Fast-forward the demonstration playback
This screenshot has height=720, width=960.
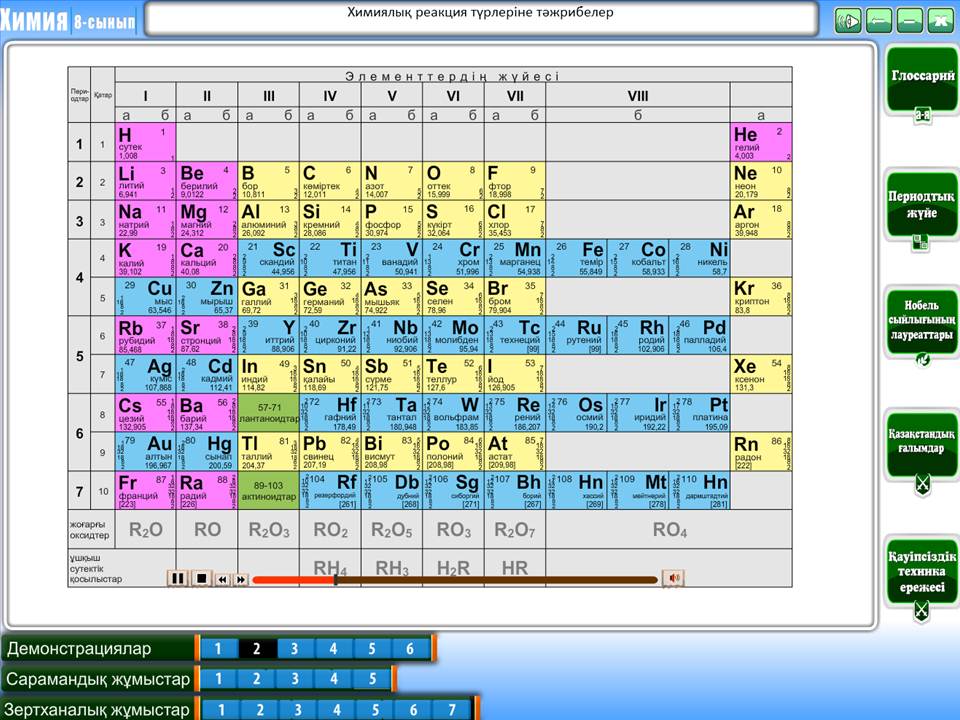coord(241,579)
